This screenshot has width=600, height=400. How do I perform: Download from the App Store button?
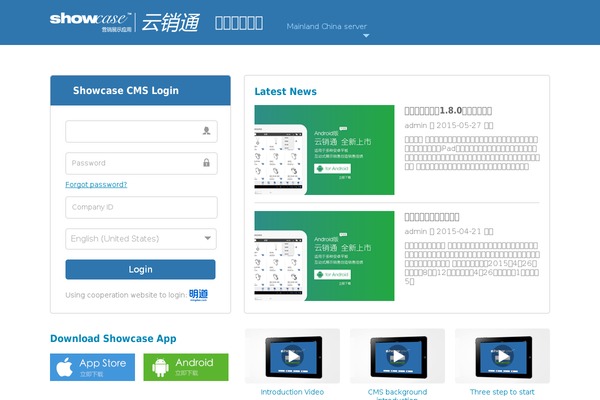(x=92, y=367)
